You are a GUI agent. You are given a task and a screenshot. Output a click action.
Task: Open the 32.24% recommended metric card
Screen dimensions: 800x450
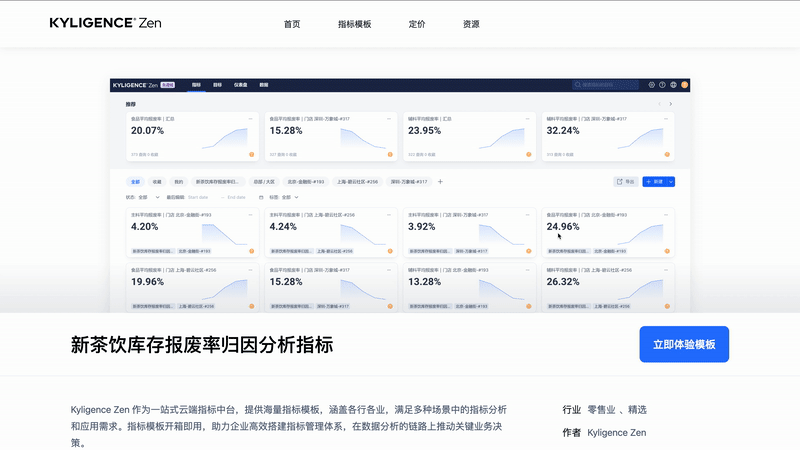tap(608, 136)
